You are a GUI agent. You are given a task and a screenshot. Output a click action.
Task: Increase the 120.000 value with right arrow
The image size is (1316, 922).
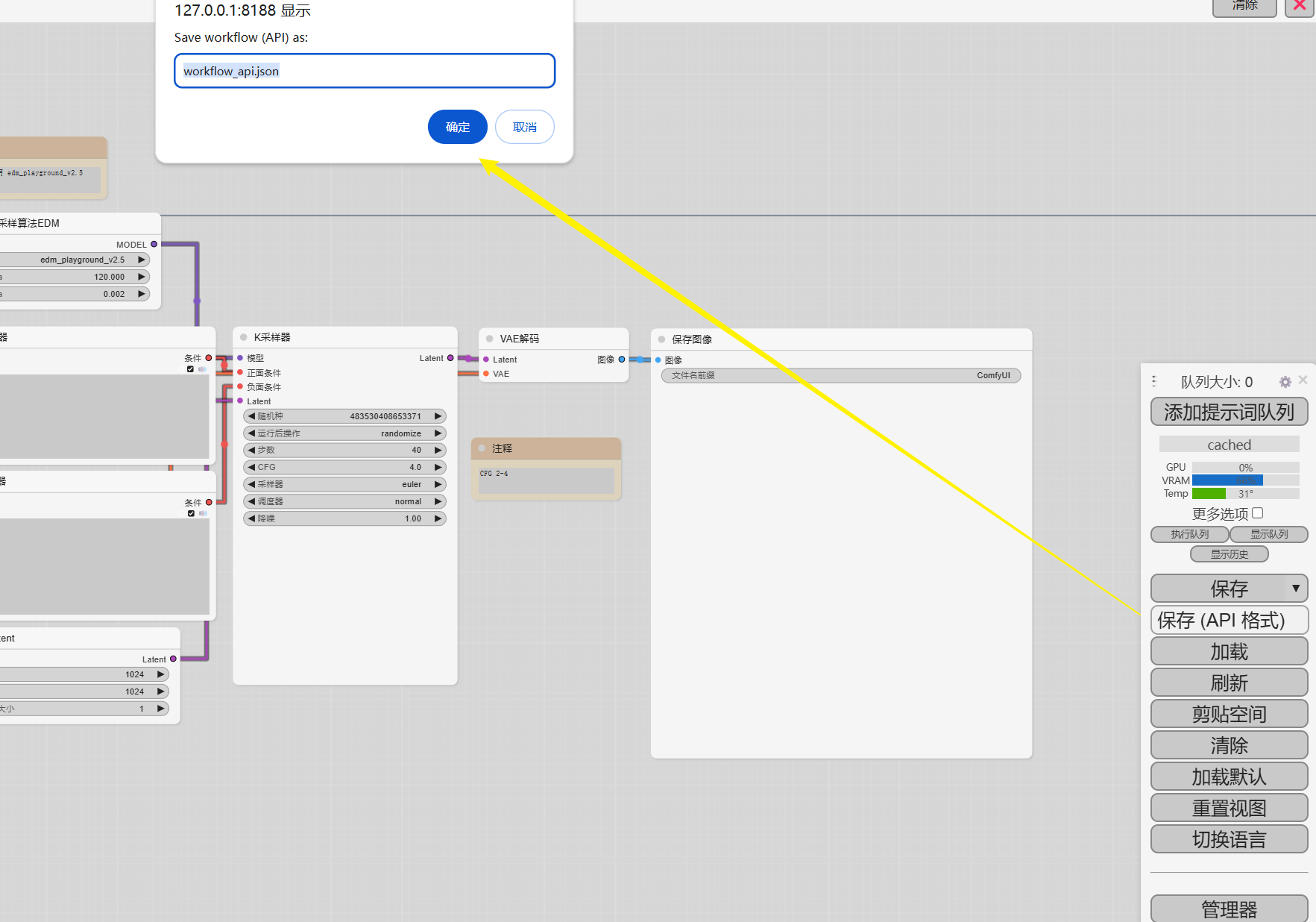[x=142, y=277]
